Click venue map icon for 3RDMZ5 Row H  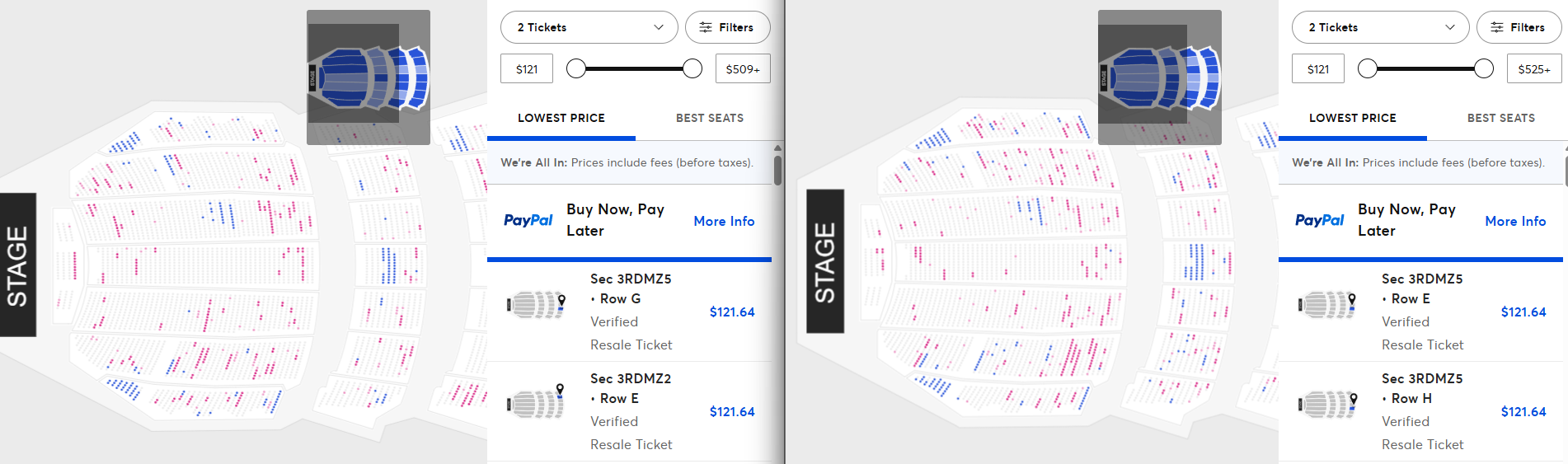pyautogui.click(x=1328, y=404)
